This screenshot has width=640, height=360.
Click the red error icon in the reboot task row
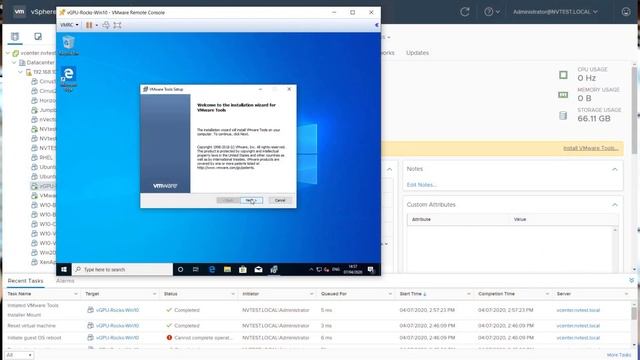point(169,338)
